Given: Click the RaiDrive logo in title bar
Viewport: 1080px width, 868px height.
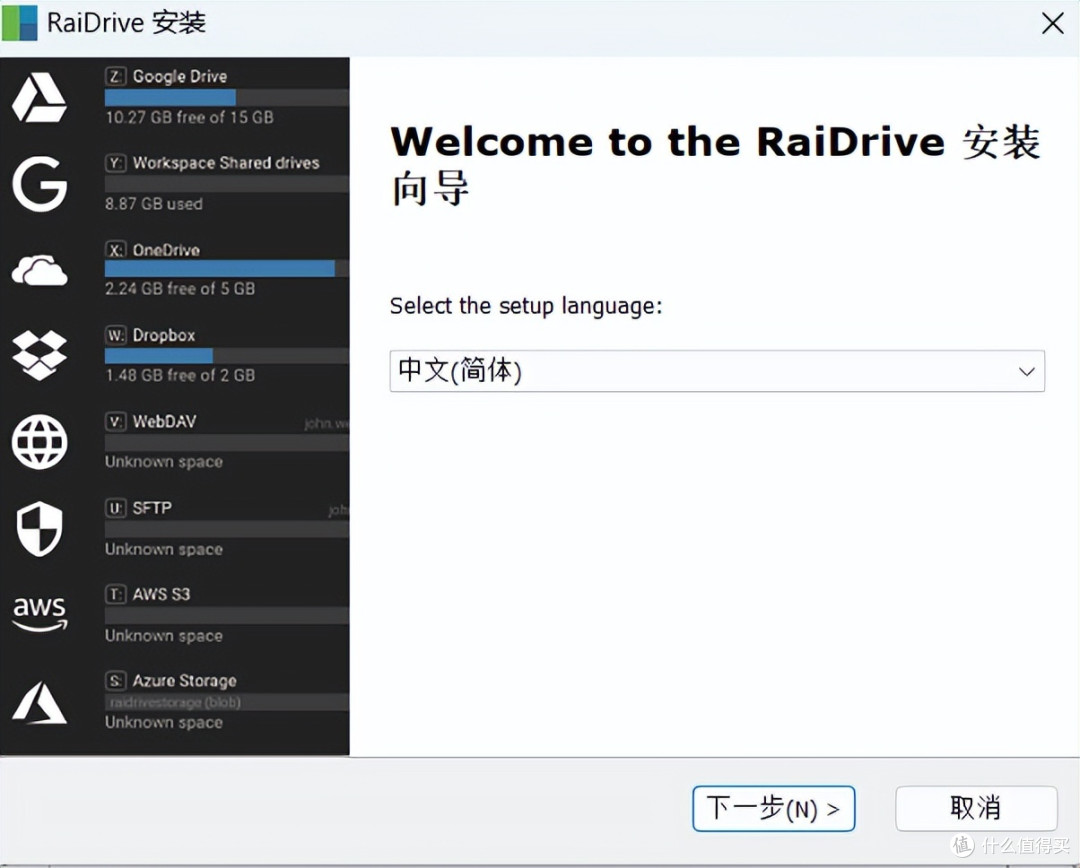Looking at the screenshot, I should click(x=18, y=22).
